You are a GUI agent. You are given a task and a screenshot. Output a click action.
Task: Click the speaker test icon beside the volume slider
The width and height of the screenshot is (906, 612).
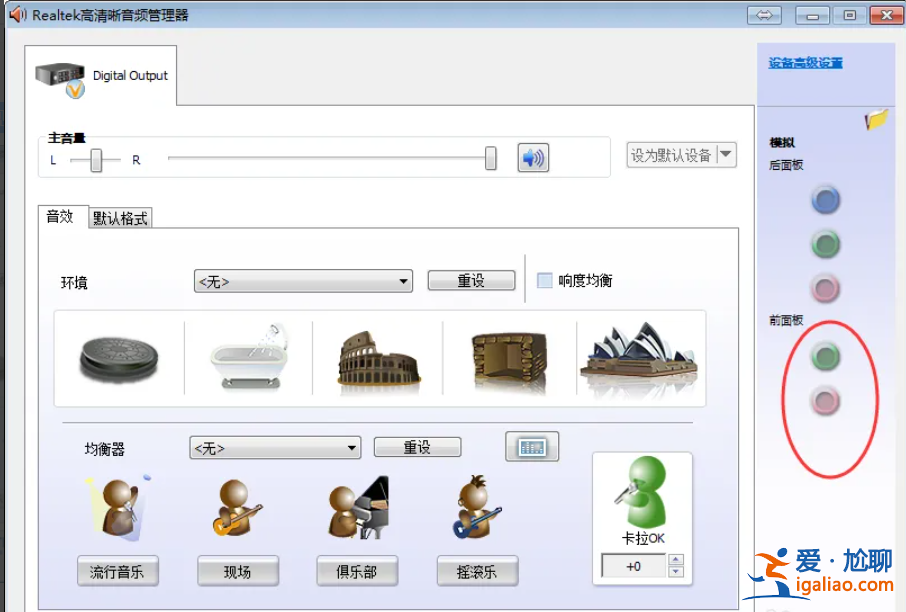(532, 158)
